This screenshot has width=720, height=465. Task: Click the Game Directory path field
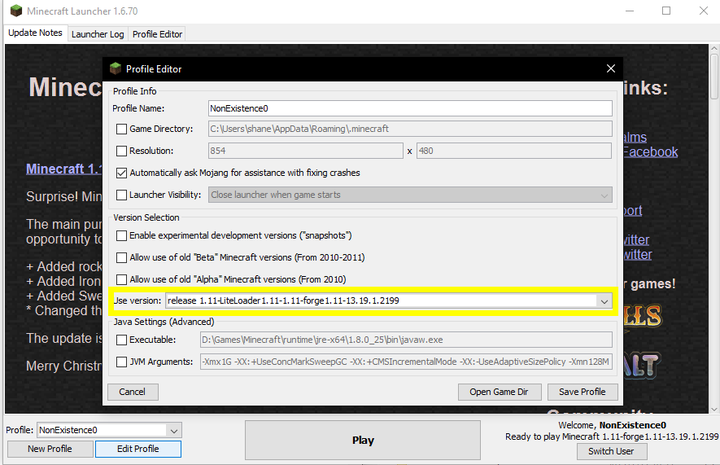(x=410, y=129)
